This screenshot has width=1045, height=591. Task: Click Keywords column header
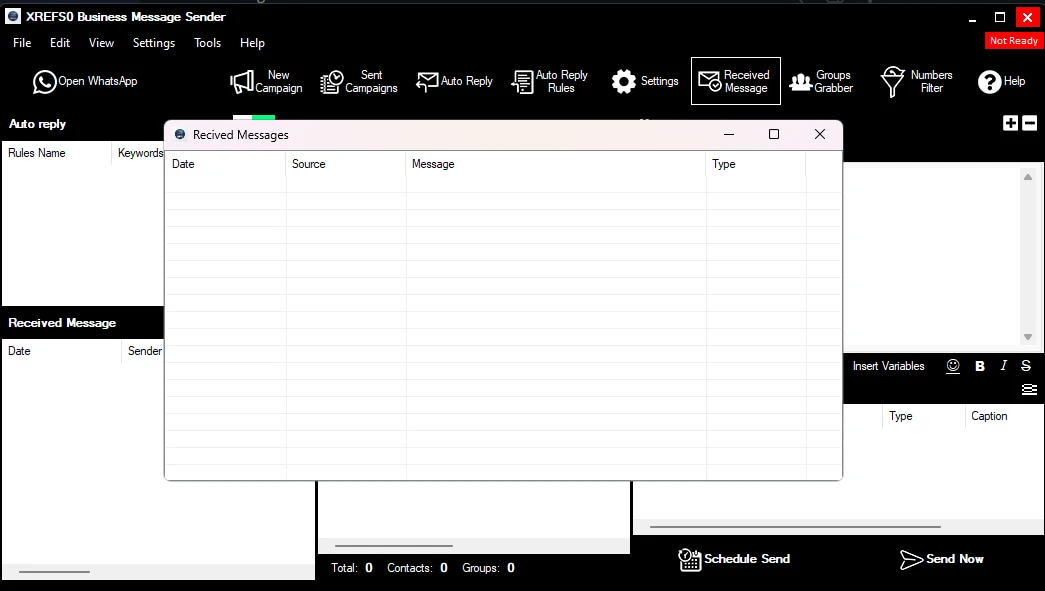coord(140,153)
